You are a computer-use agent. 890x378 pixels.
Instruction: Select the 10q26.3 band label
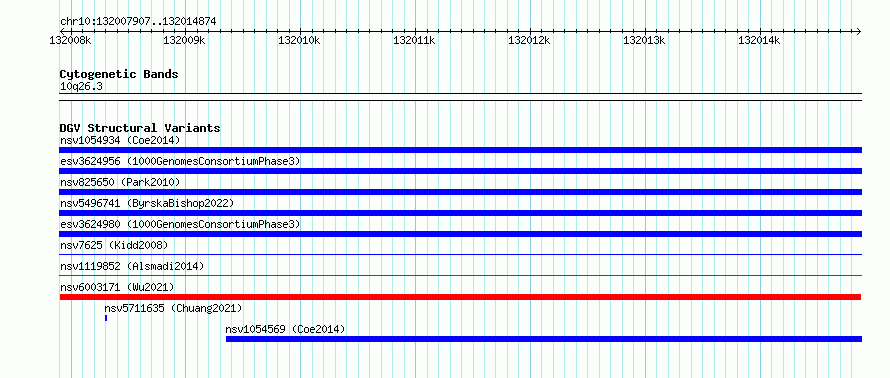(81, 87)
